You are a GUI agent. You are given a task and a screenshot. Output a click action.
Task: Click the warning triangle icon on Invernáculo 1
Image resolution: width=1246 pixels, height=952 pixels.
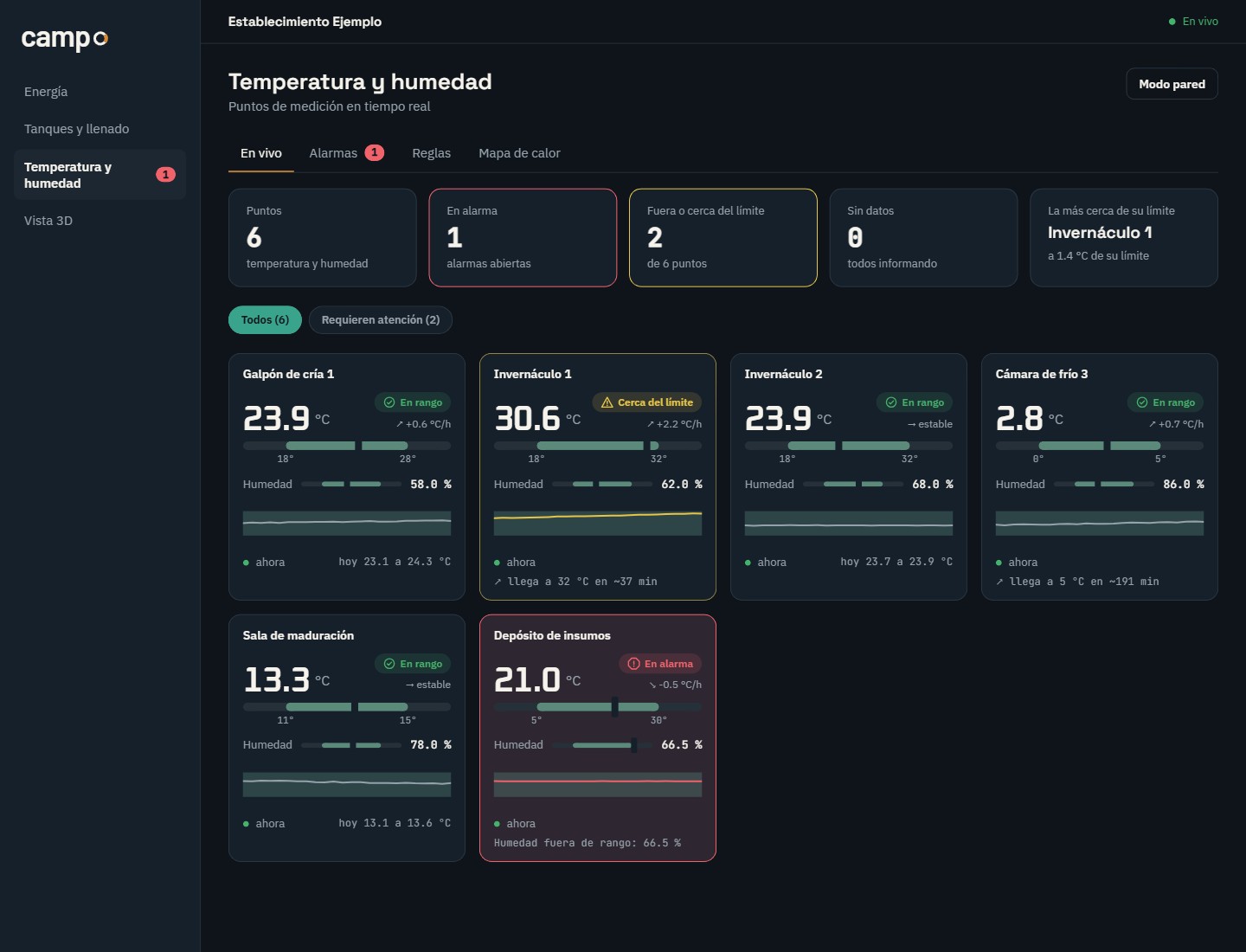(607, 402)
